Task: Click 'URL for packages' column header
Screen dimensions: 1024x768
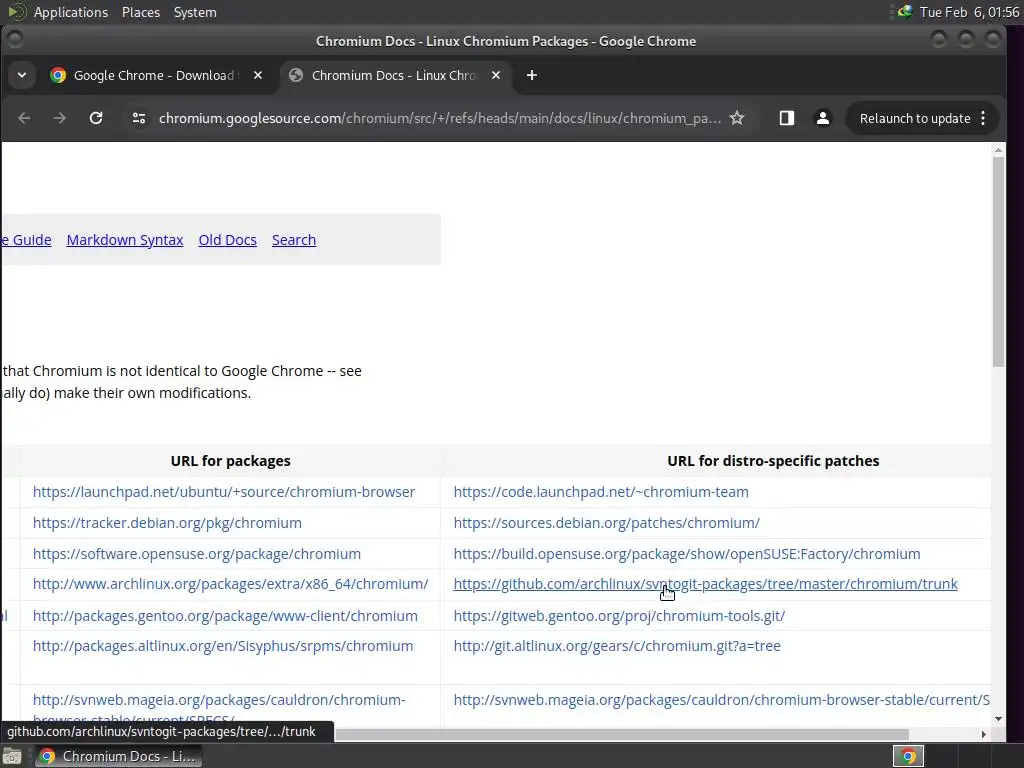Action: click(x=231, y=460)
